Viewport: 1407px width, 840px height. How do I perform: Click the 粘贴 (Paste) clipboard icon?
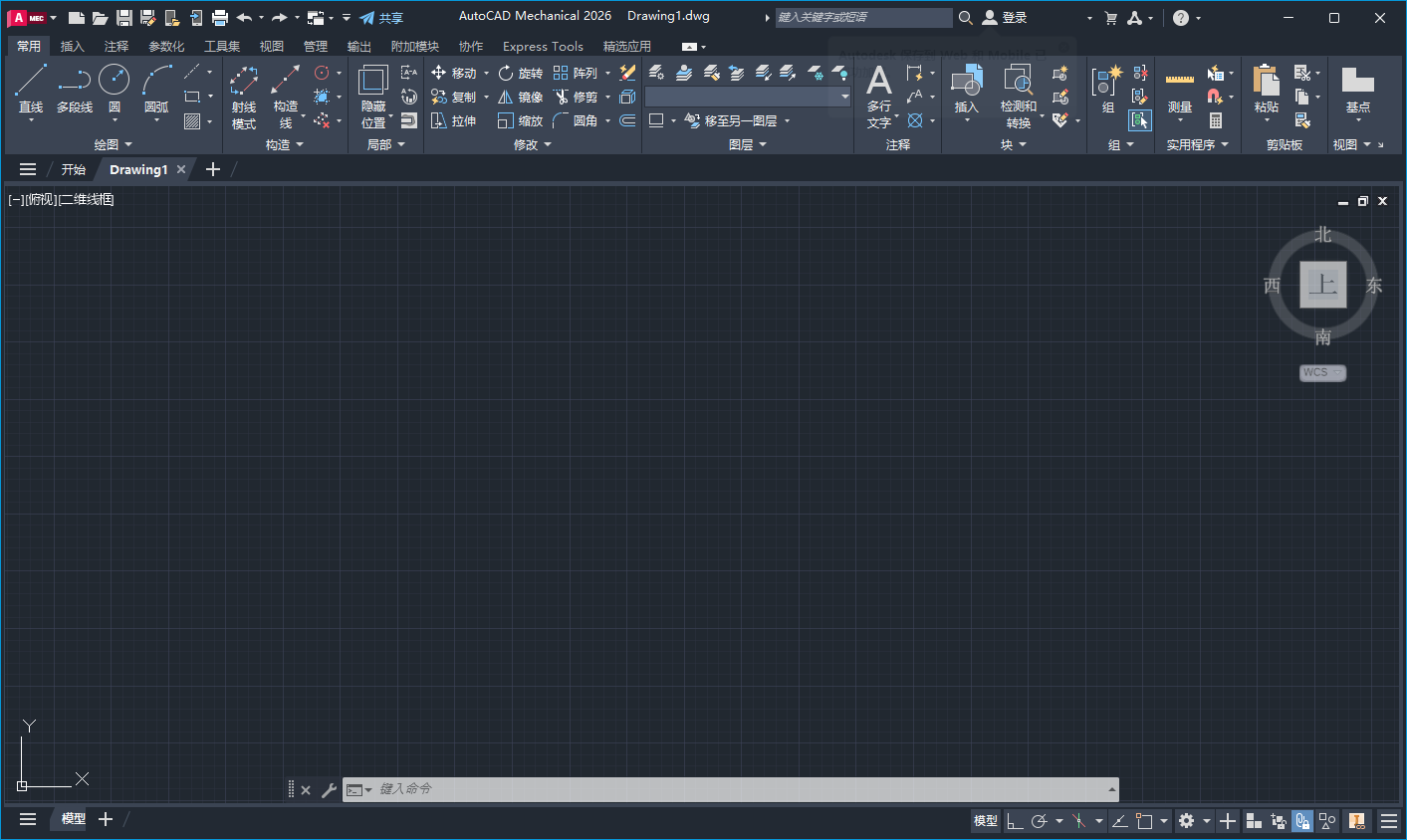click(x=1266, y=85)
